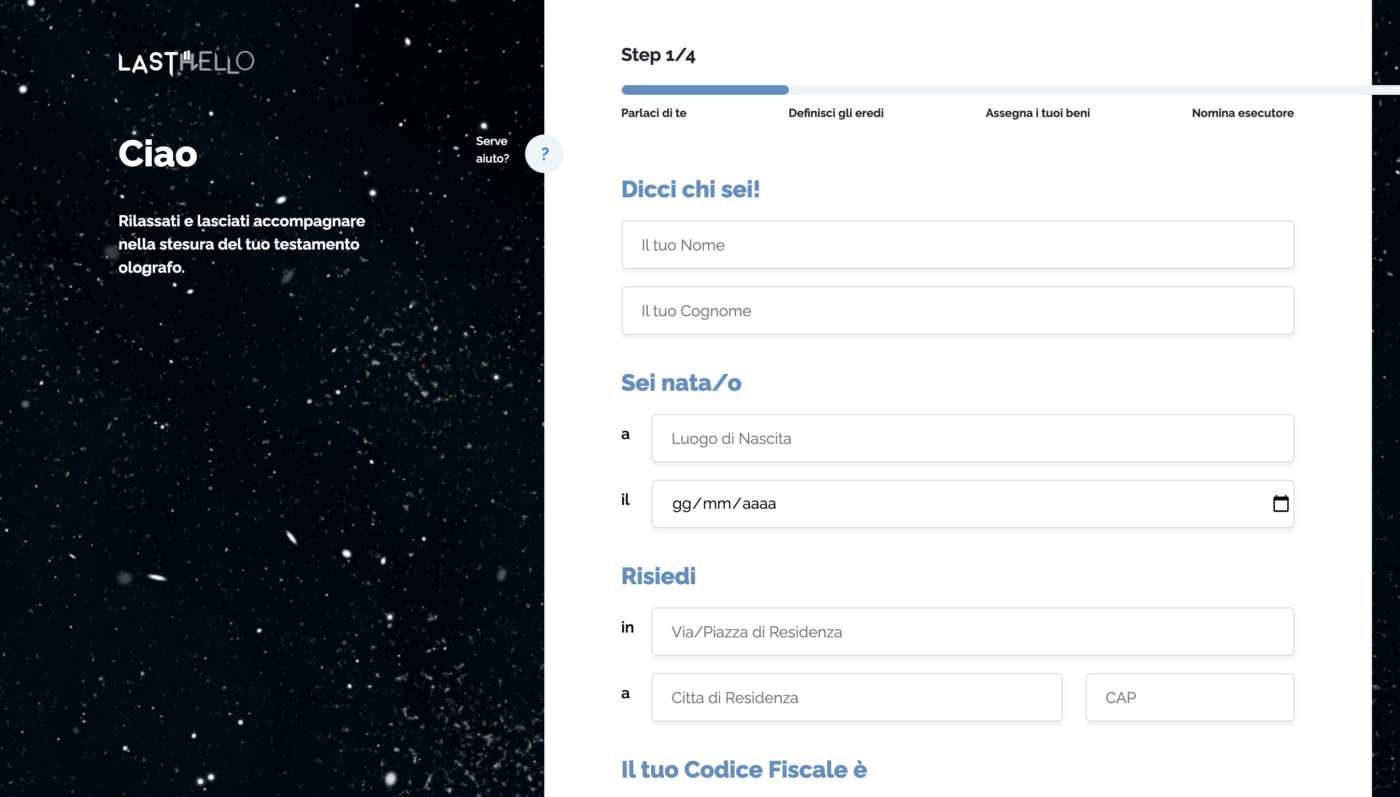Screen dimensions: 1400x797
Task: Open the Assegna i tuoi beni step
Action: 1037,113
